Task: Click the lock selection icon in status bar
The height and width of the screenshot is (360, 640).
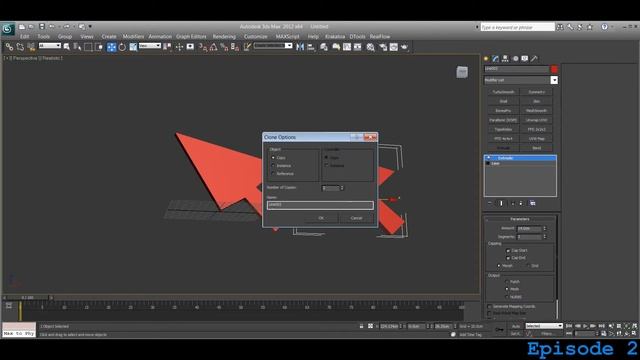Action: 361,326
